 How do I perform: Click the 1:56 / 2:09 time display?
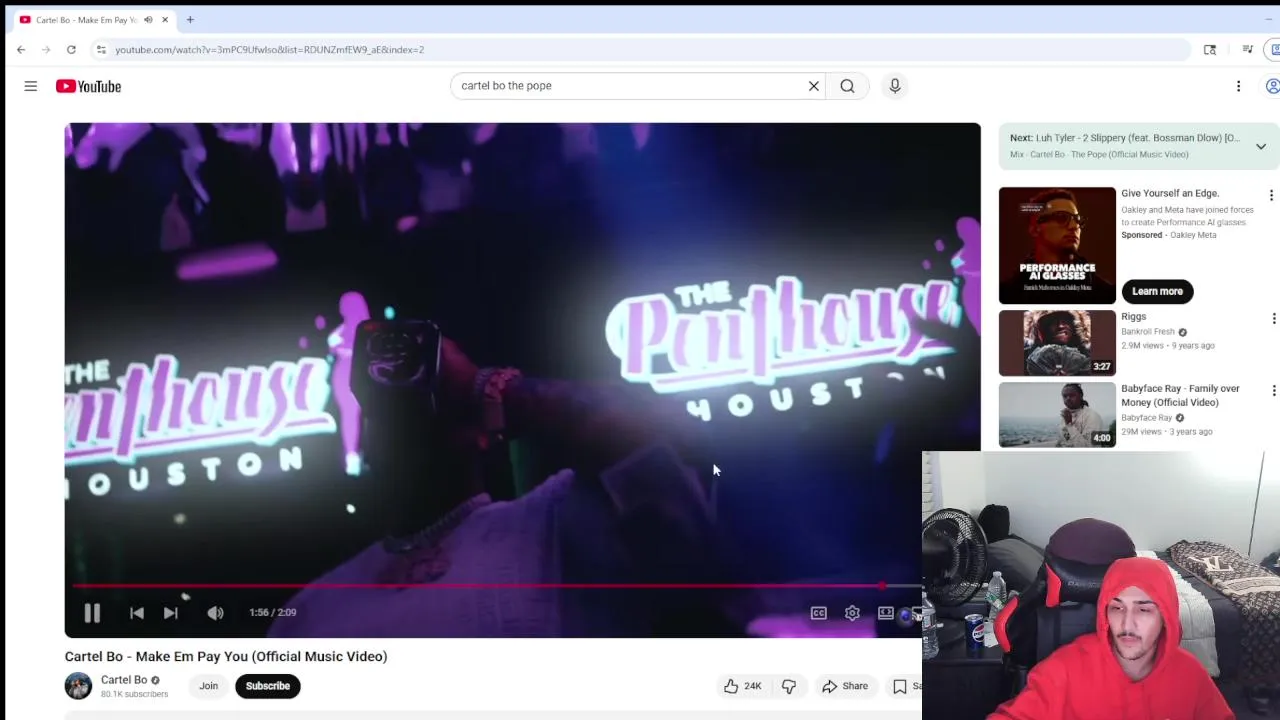273,613
